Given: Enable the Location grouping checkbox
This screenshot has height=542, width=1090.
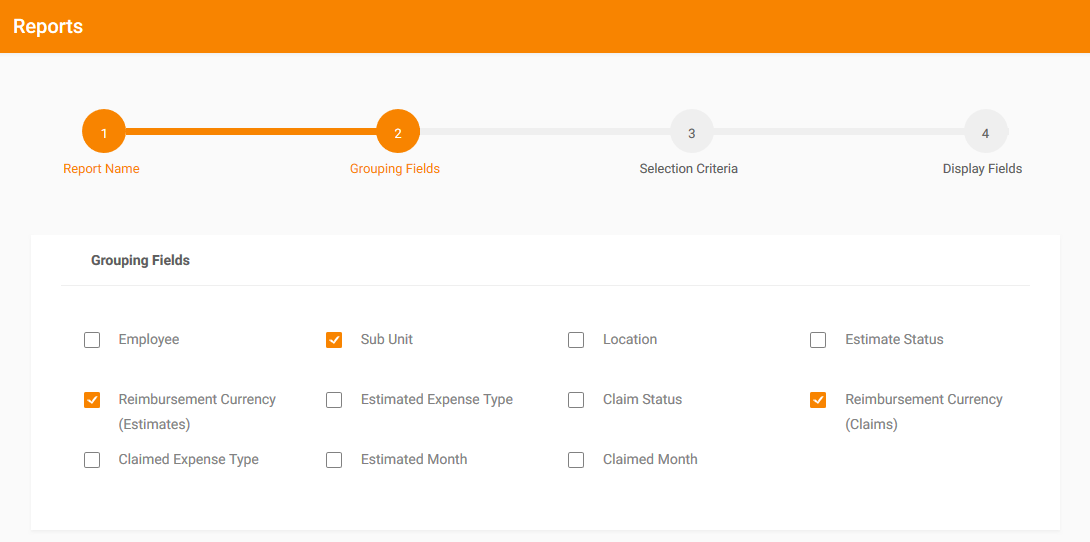Looking at the screenshot, I should 576,340.
